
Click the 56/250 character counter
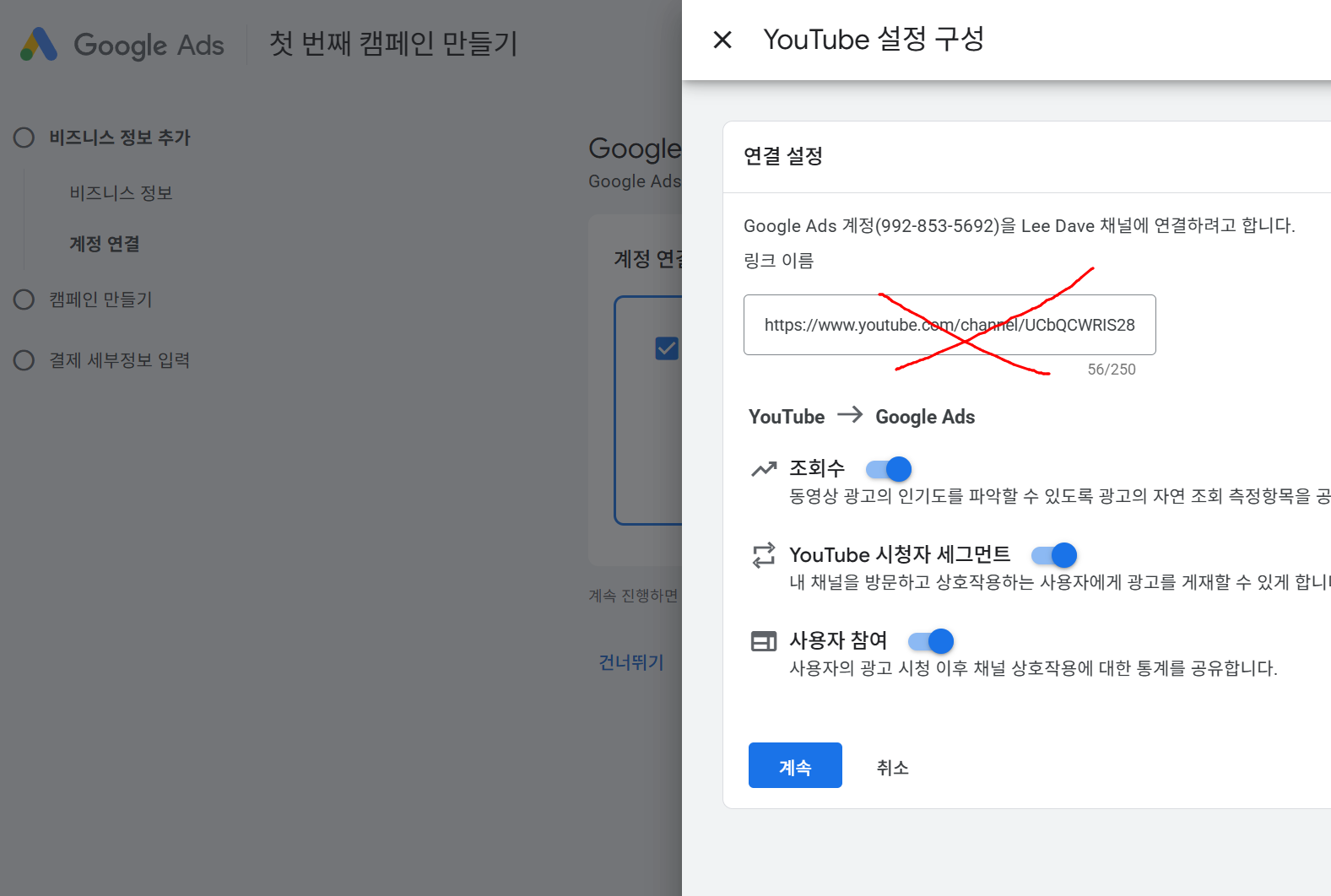pyautogui.click(x=1112, y=370)
